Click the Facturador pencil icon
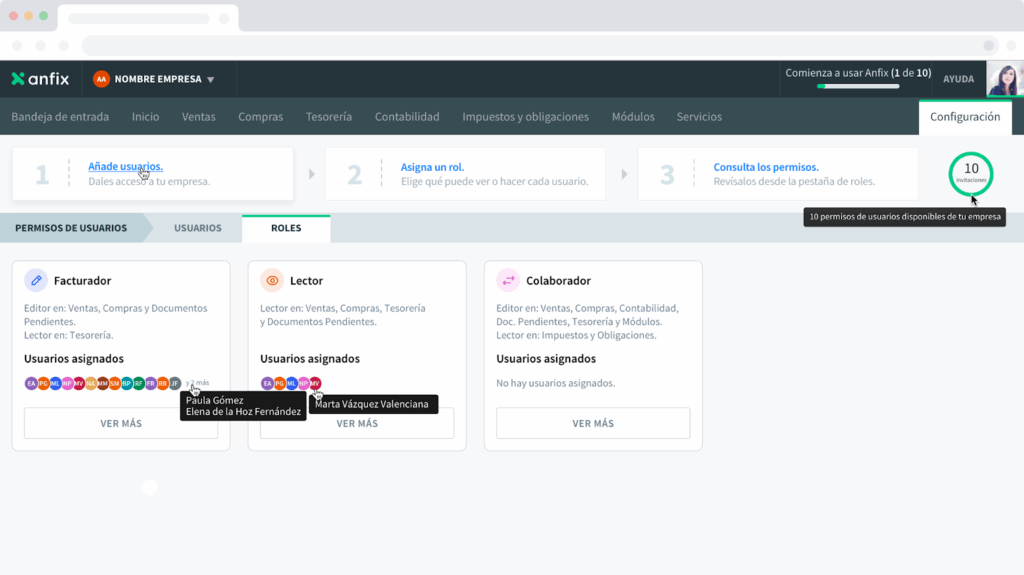This screenshot has height=575, width=1024. [36, 281]
